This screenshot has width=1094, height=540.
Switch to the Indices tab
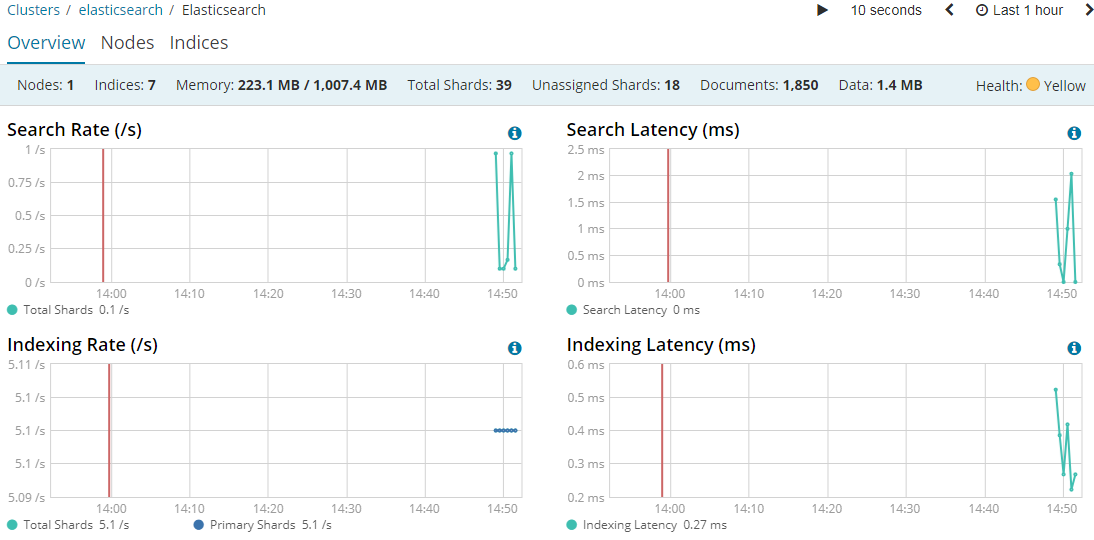(198, 43)
